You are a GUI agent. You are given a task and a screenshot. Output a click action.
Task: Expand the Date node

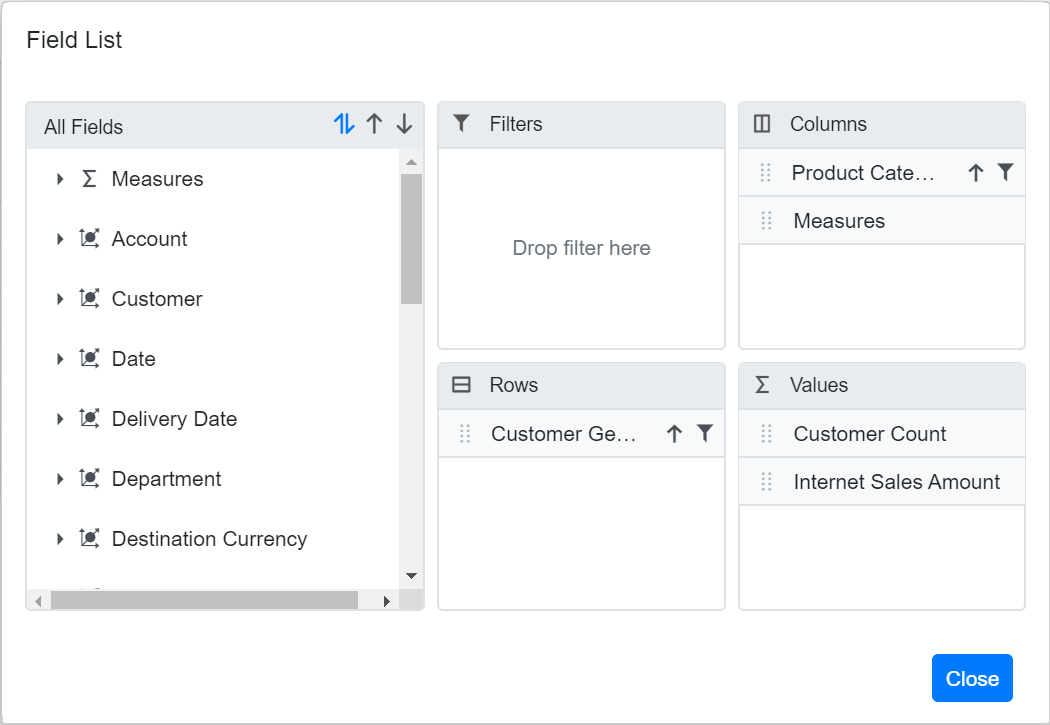pos(59,358)
